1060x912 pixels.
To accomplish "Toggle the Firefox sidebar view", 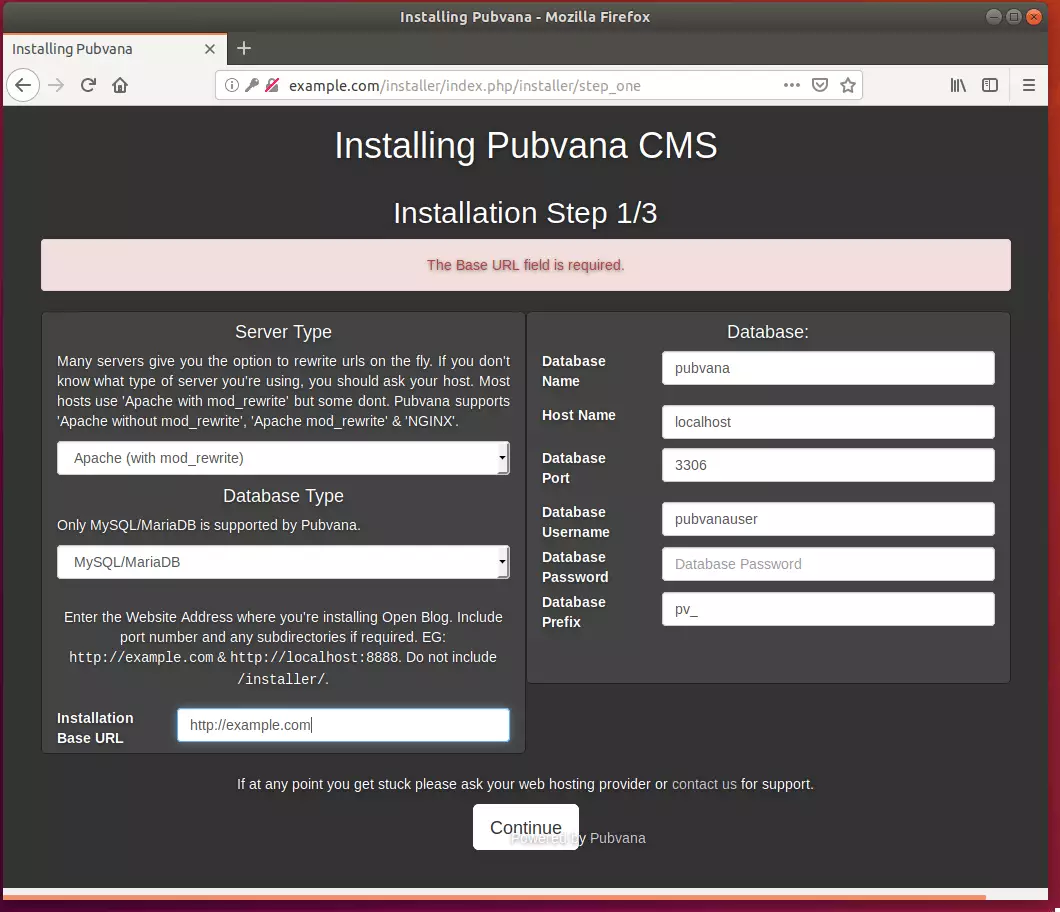I will click(990, 85).
